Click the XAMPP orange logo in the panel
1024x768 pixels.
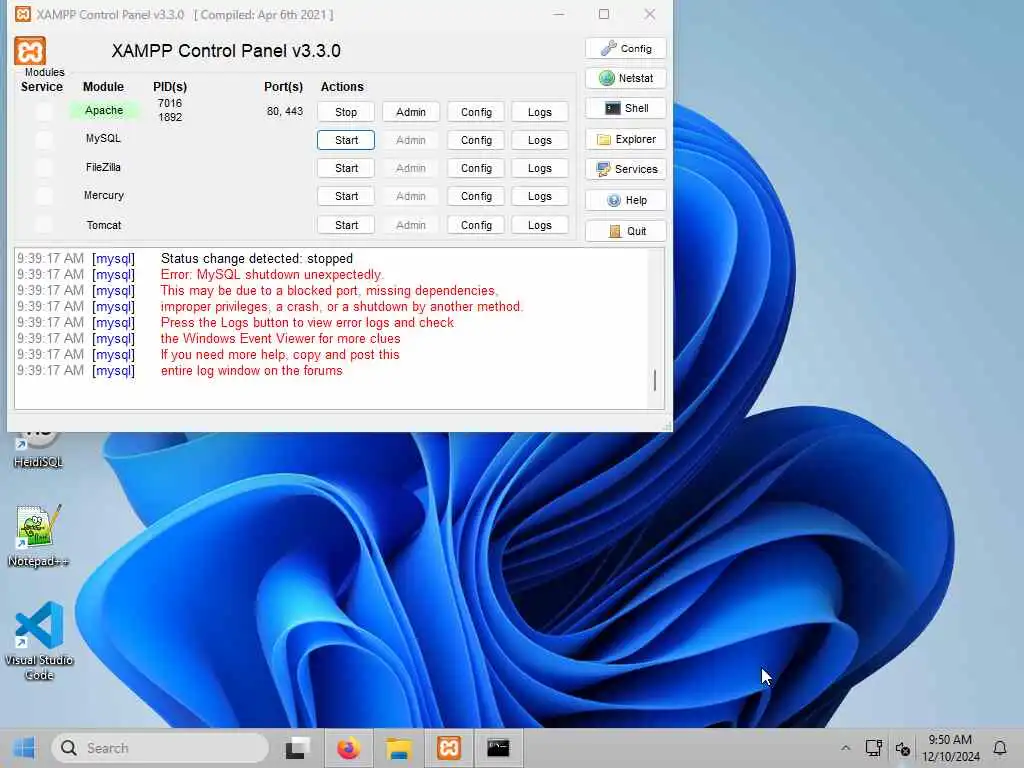(x=30, y=51)
